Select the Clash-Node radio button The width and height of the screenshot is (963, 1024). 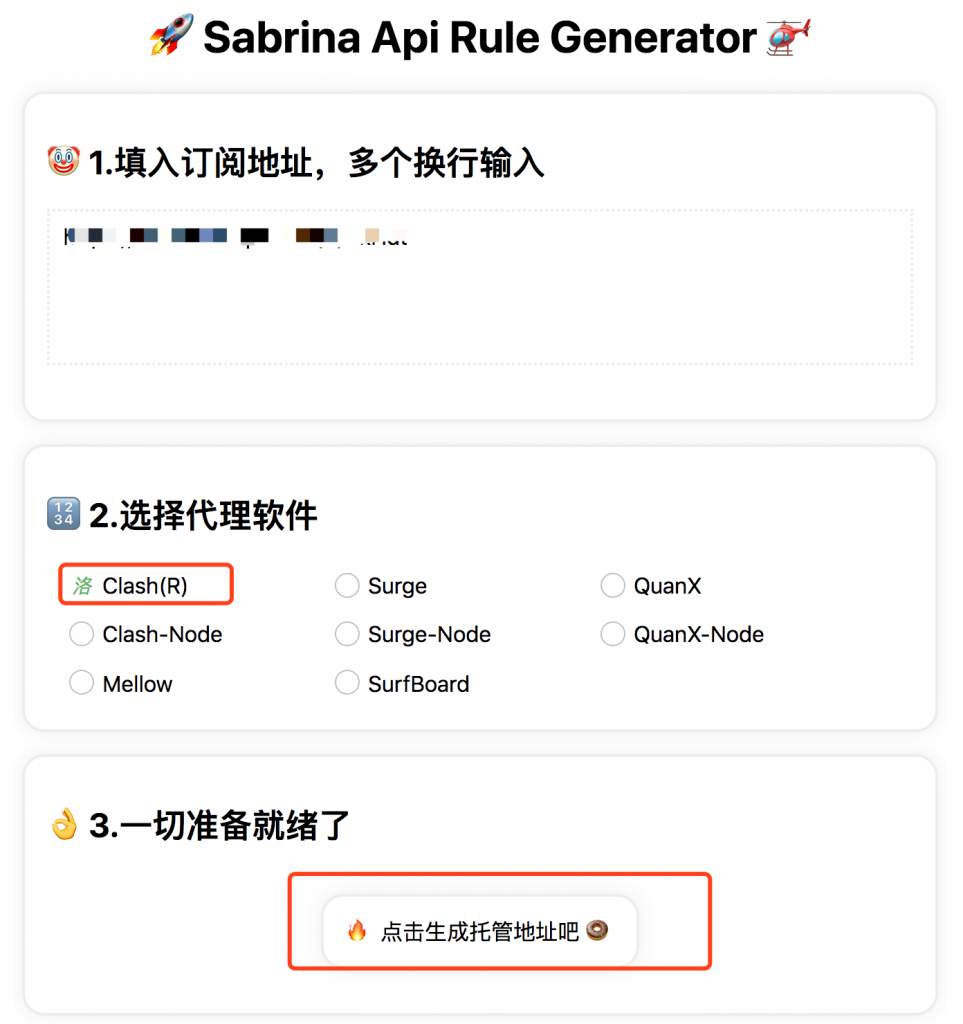[82, 634]
